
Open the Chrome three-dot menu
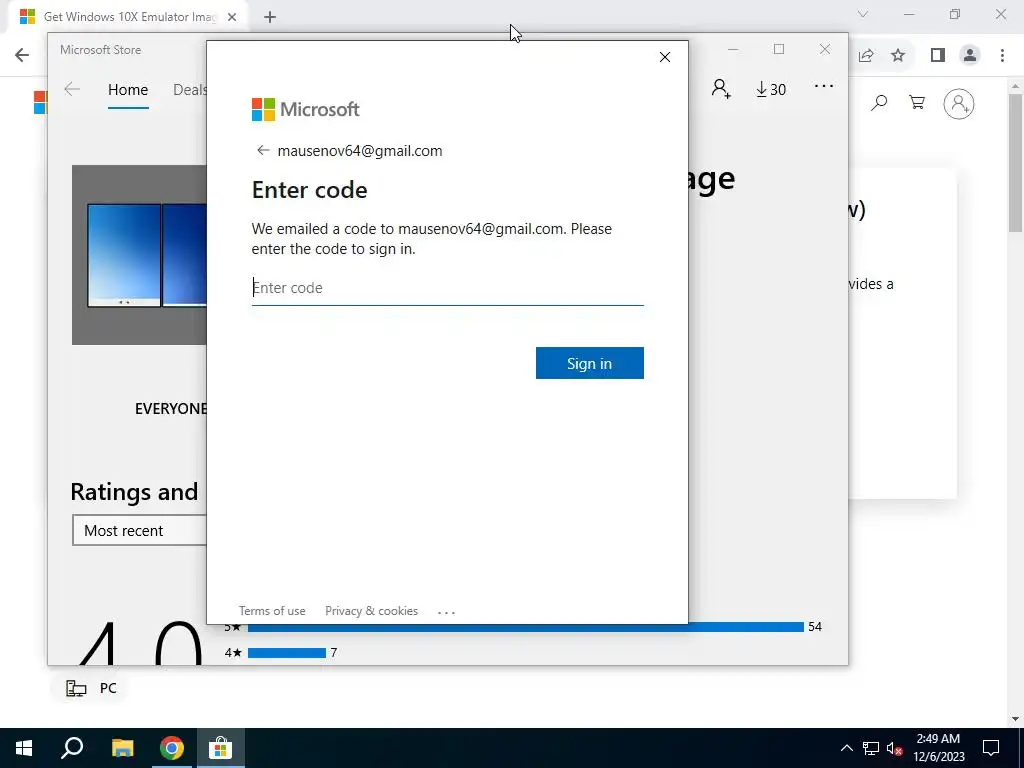[1002, 56]
